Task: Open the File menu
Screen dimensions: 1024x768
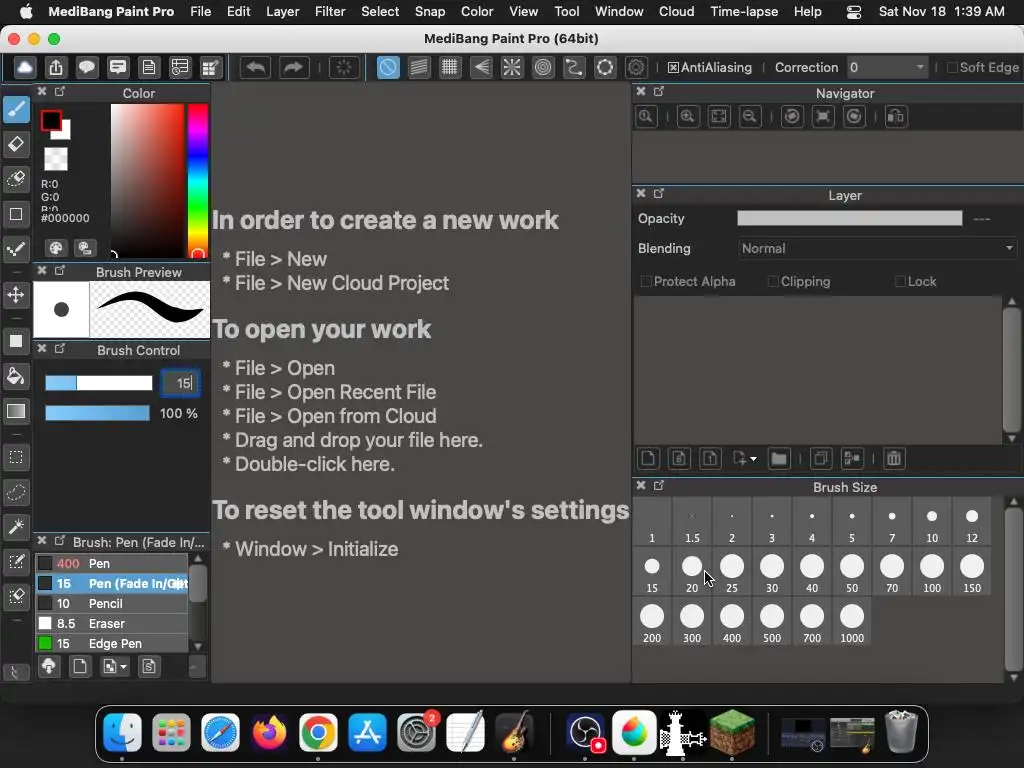Action: click(x=200, y=12)
